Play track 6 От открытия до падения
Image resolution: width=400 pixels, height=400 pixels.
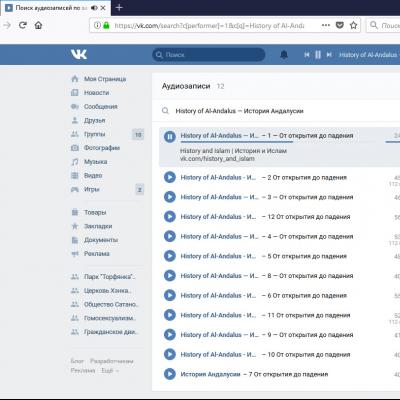[x=170, y=295]
